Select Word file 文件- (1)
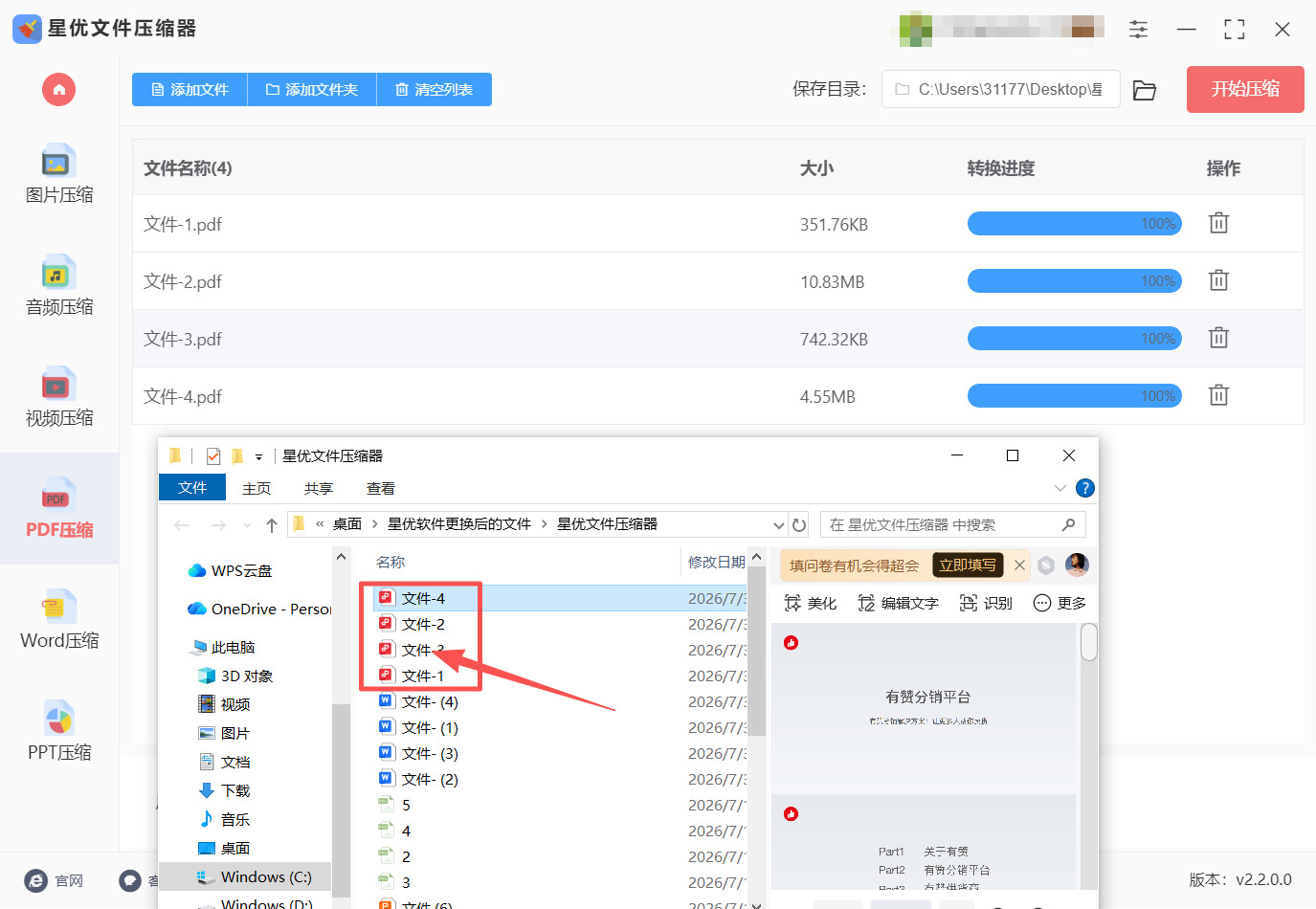Screen dimensions: 1316x909 (x=418, y=727)
